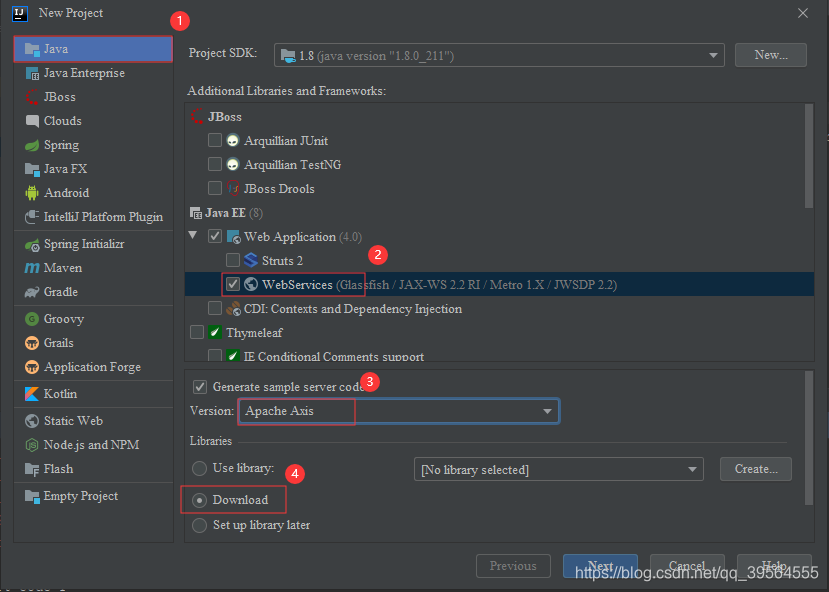Click the Grails icon
This screenshot has width=829, height=592.
click(32, 343)
